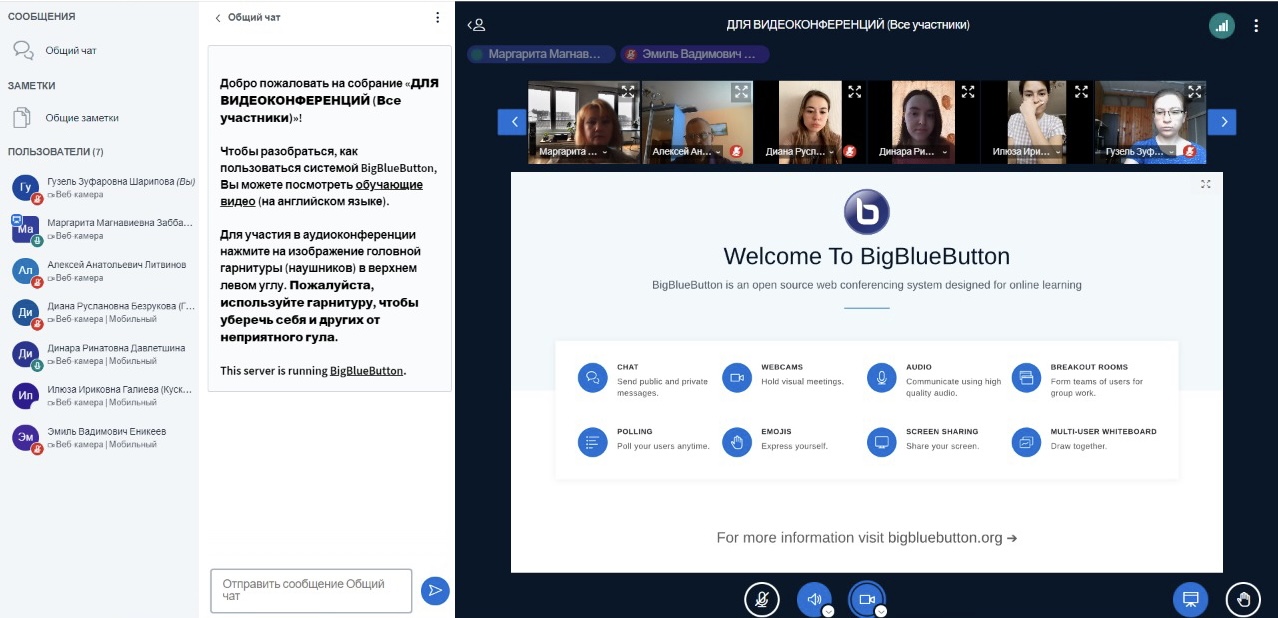Toggle the speaker audio button

(x=812, y=599)
